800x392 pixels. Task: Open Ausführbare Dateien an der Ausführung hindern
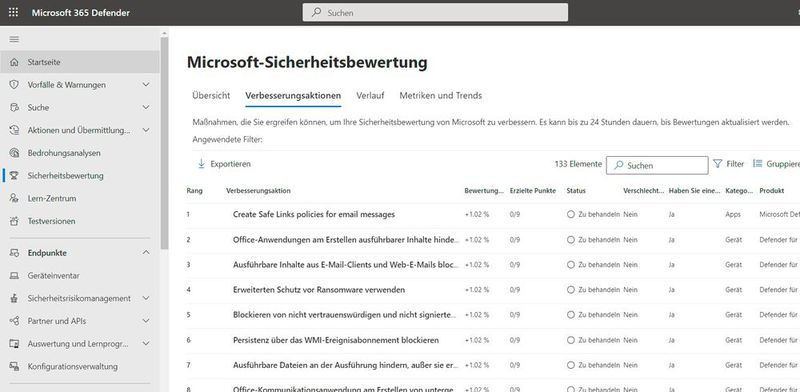point(346,365)
